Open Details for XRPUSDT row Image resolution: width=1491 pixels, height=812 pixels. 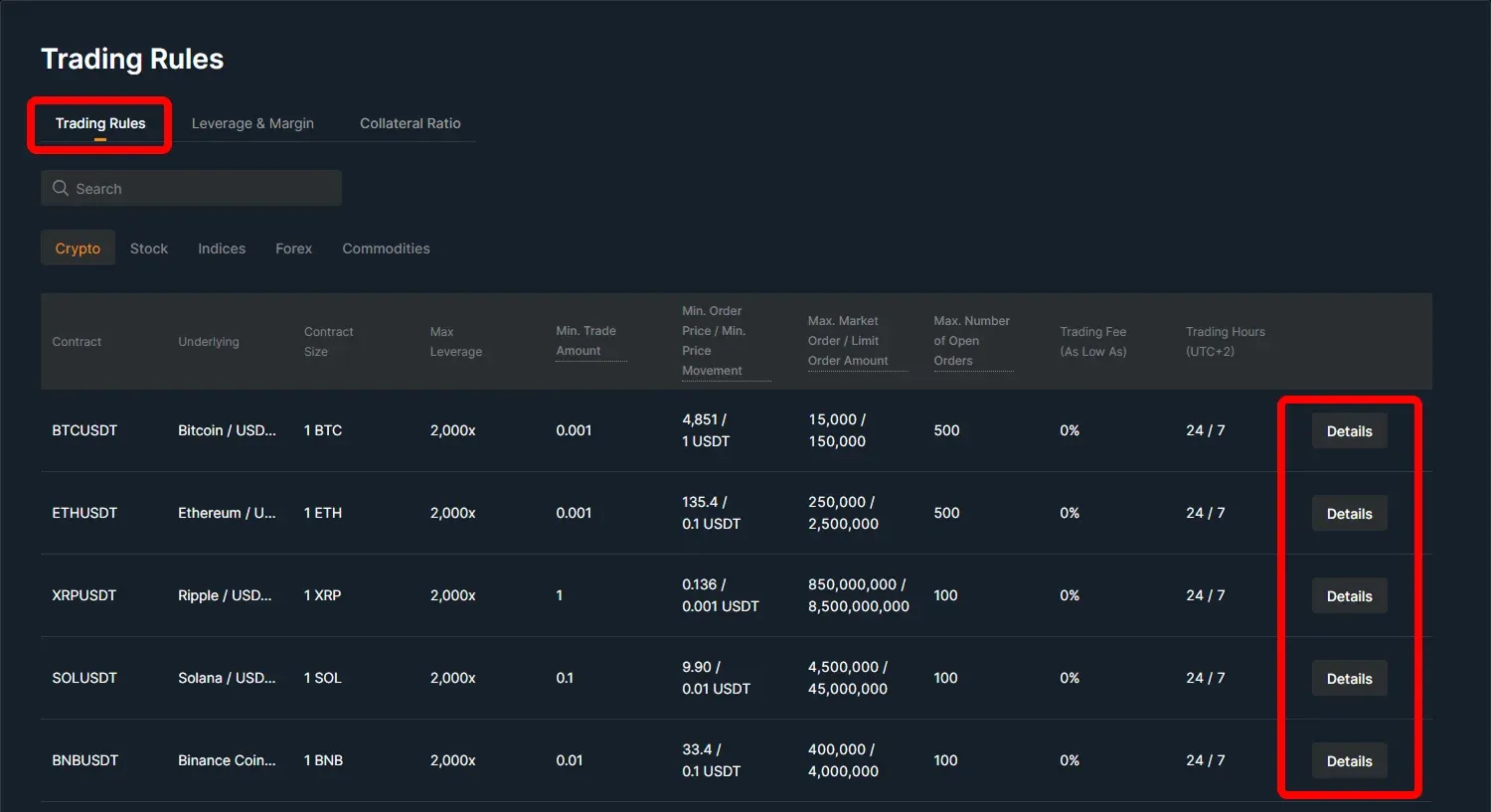point(1349,596)
